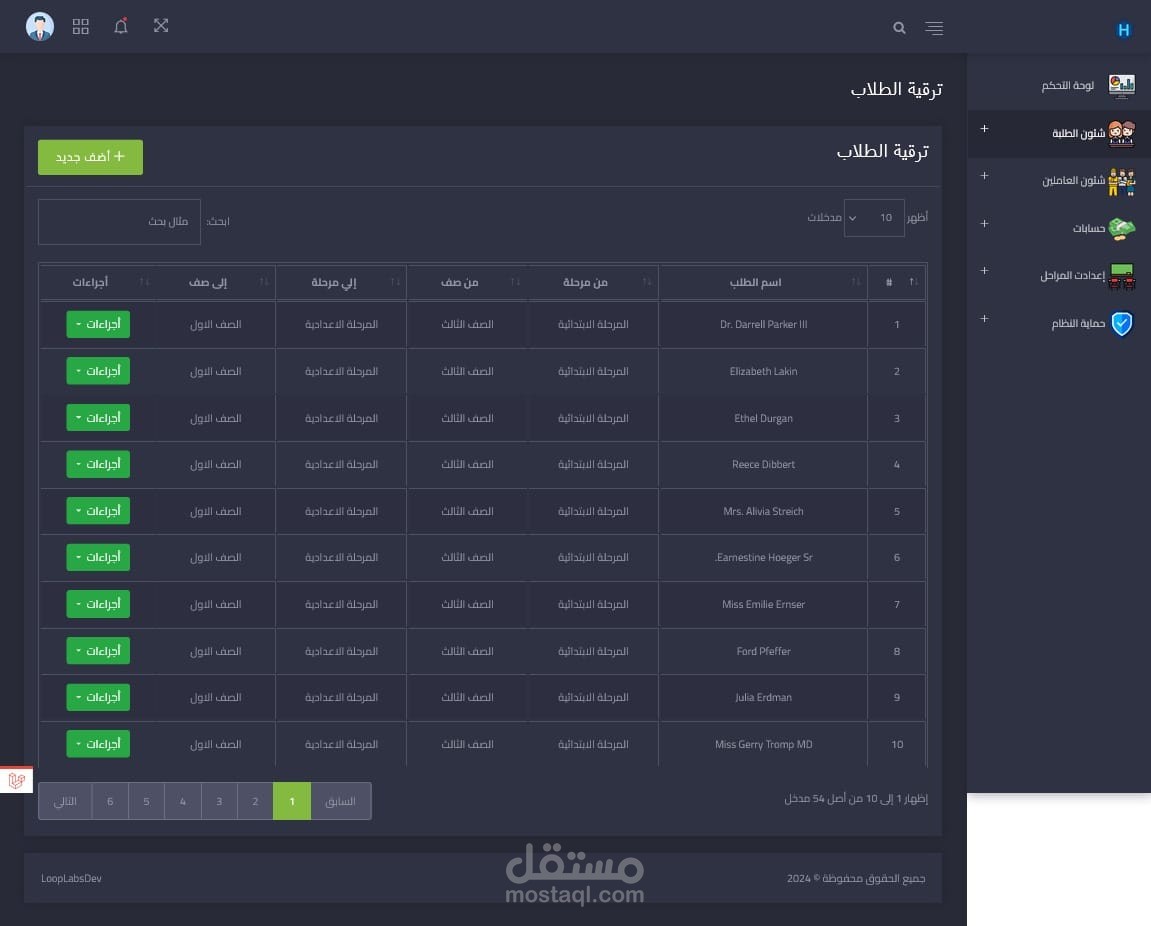Expand شئون العاملين menu plus sign
The height and width of the screenshot is (926, 1151).
coord(984,176)
